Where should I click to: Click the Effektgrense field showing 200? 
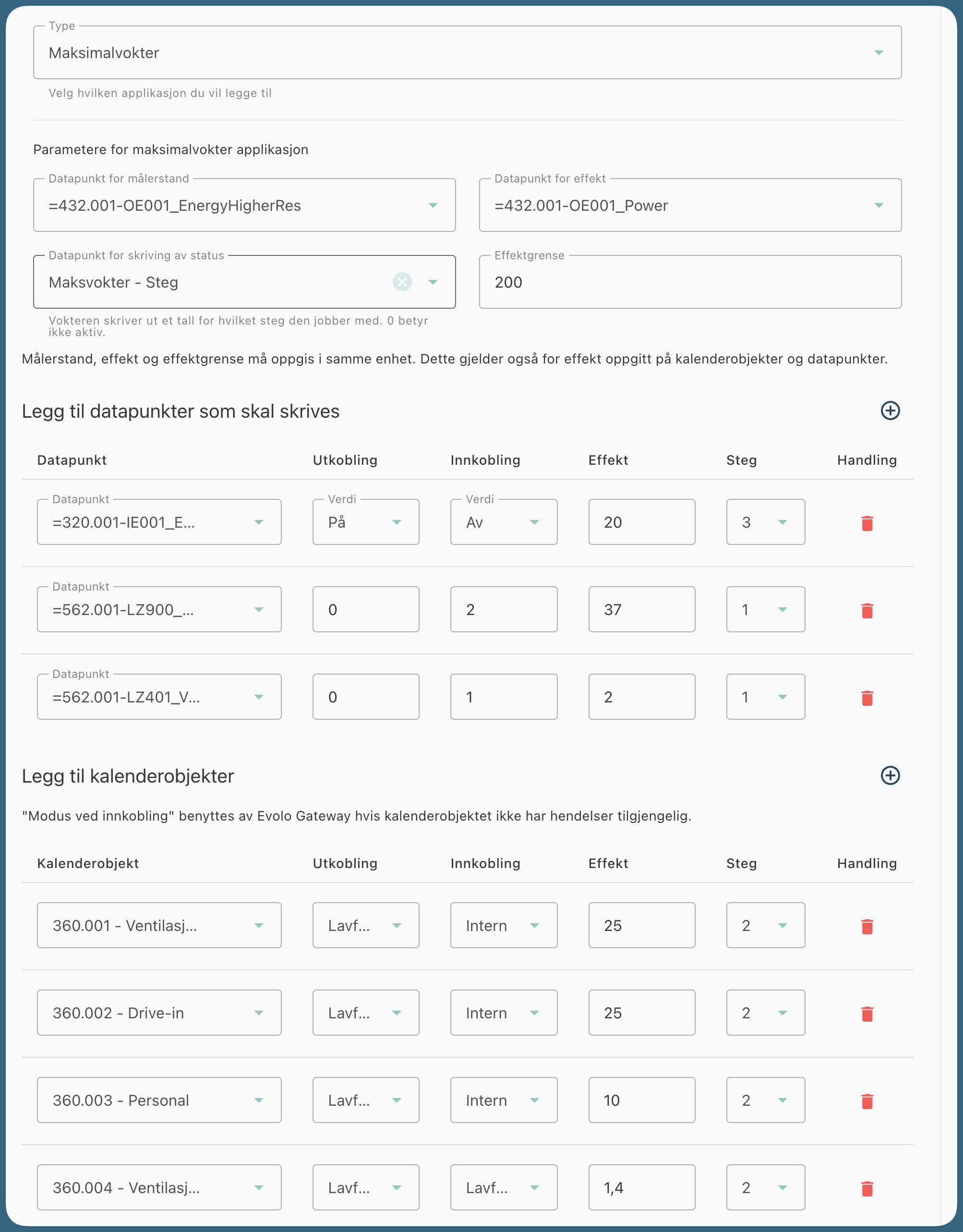689,282
